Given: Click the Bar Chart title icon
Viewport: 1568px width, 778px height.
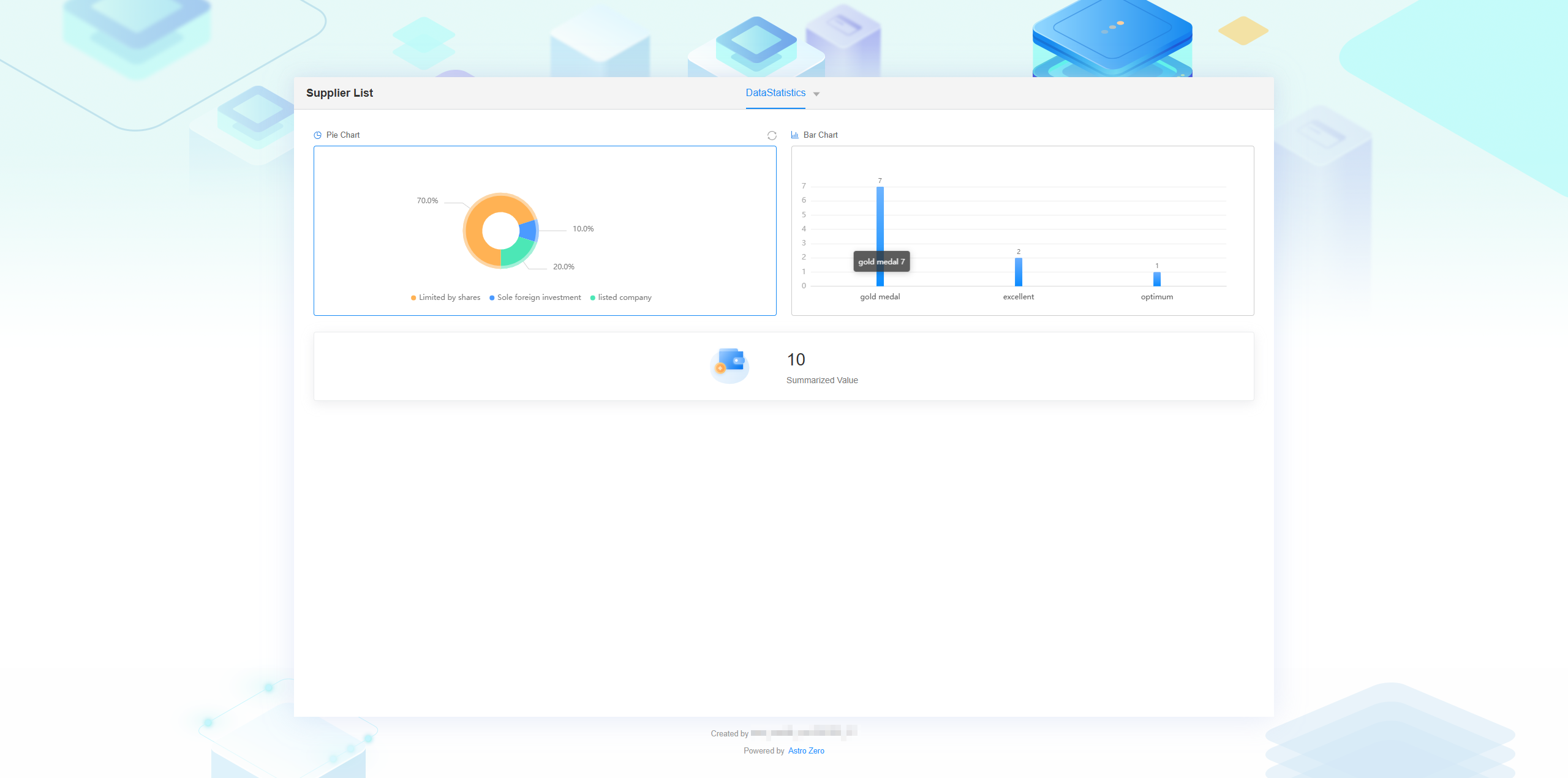Looking at the screenshot, I should 795,135.
